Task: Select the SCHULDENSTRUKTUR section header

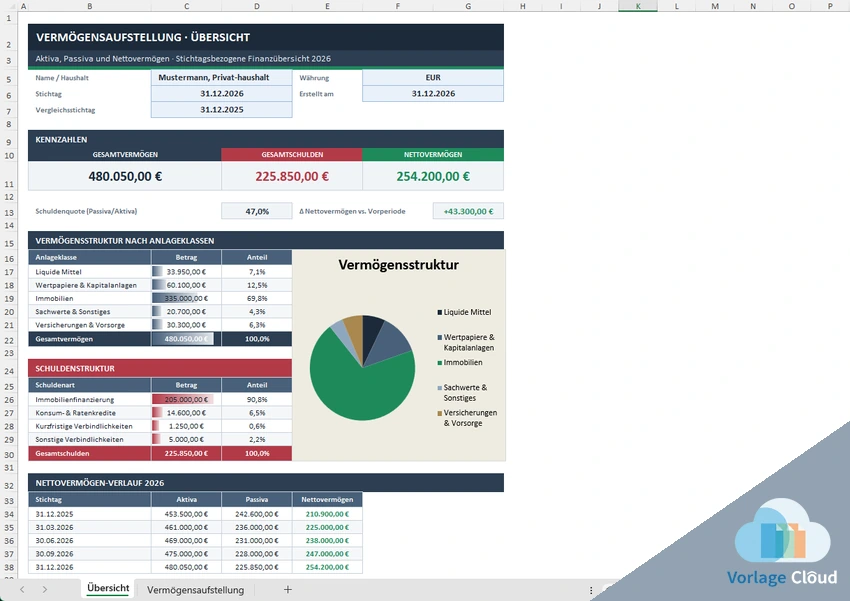Action: [x=160, y=369]
